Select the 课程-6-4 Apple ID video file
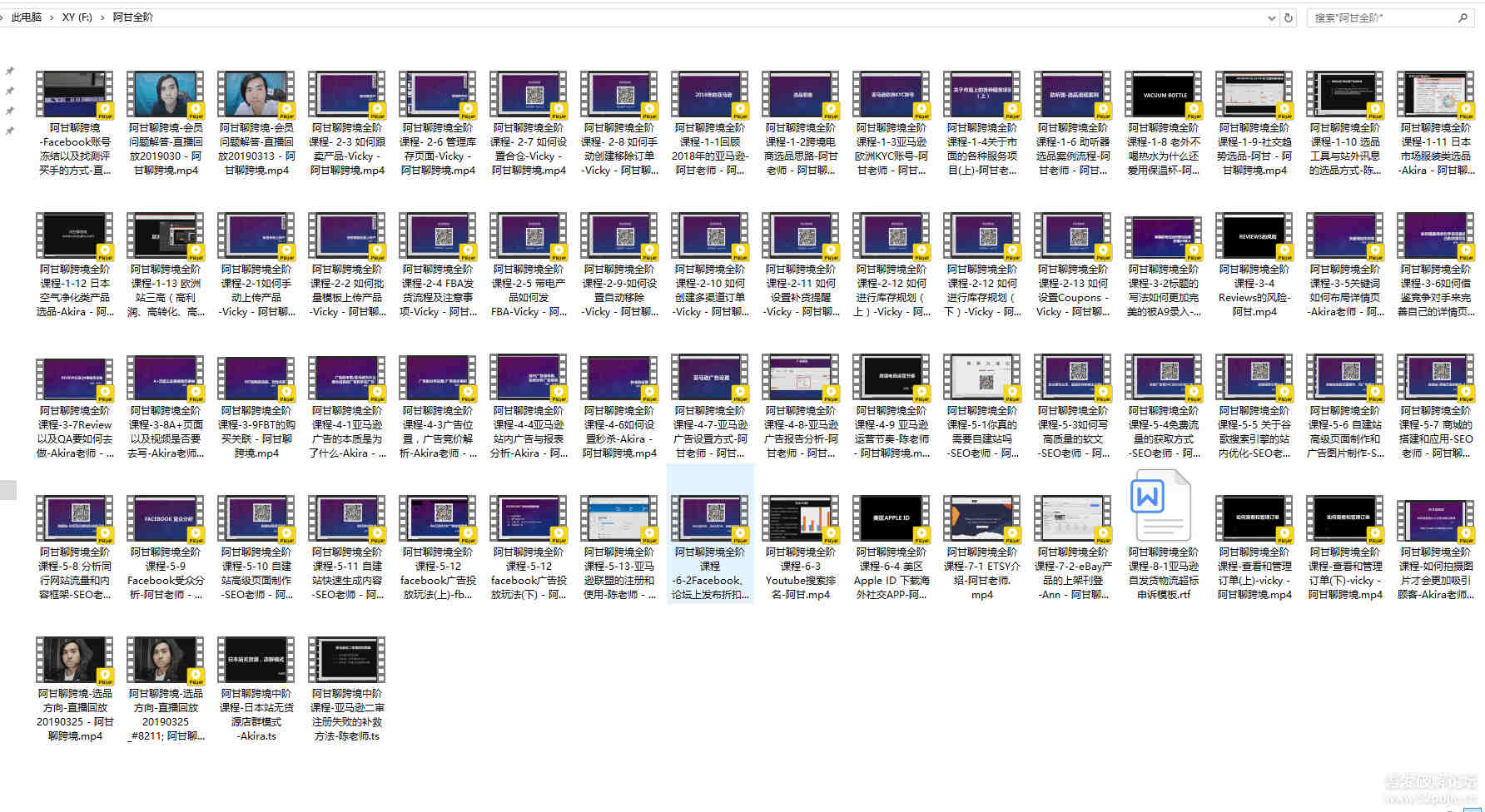Image resolution: width=1485 pixels, height=812 pixels. [x=891, y=517]
